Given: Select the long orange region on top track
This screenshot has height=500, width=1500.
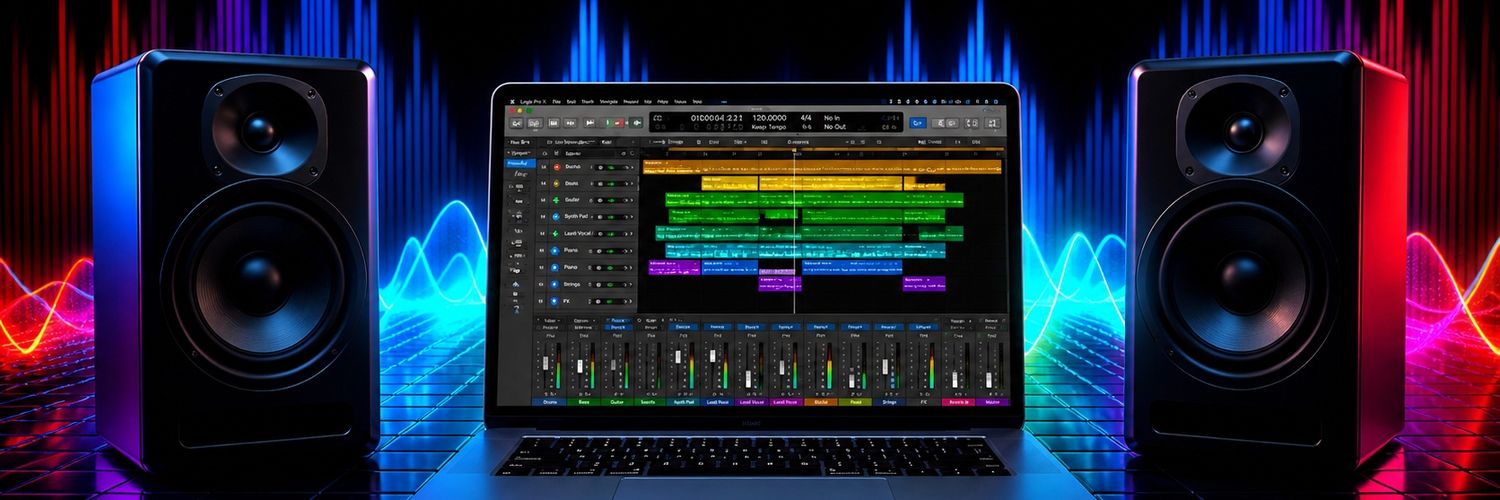Looking at the screenshot, I should pyautogui.click(x=822, y=167).
